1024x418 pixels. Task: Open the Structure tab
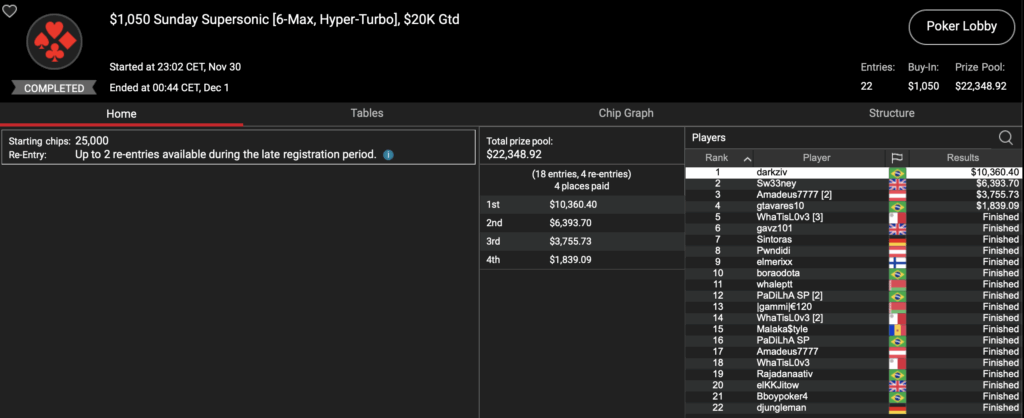click(x=891, y=113)
